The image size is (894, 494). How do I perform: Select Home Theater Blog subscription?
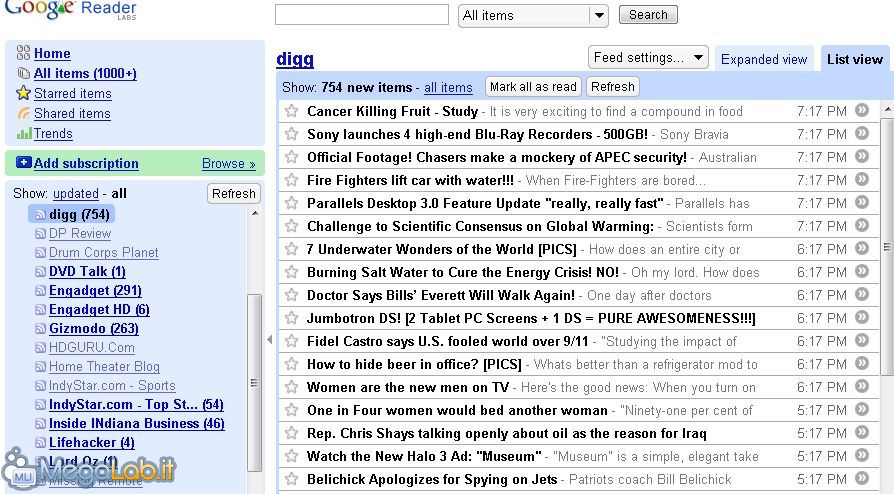pyautogui.click(x=104, y=366)
